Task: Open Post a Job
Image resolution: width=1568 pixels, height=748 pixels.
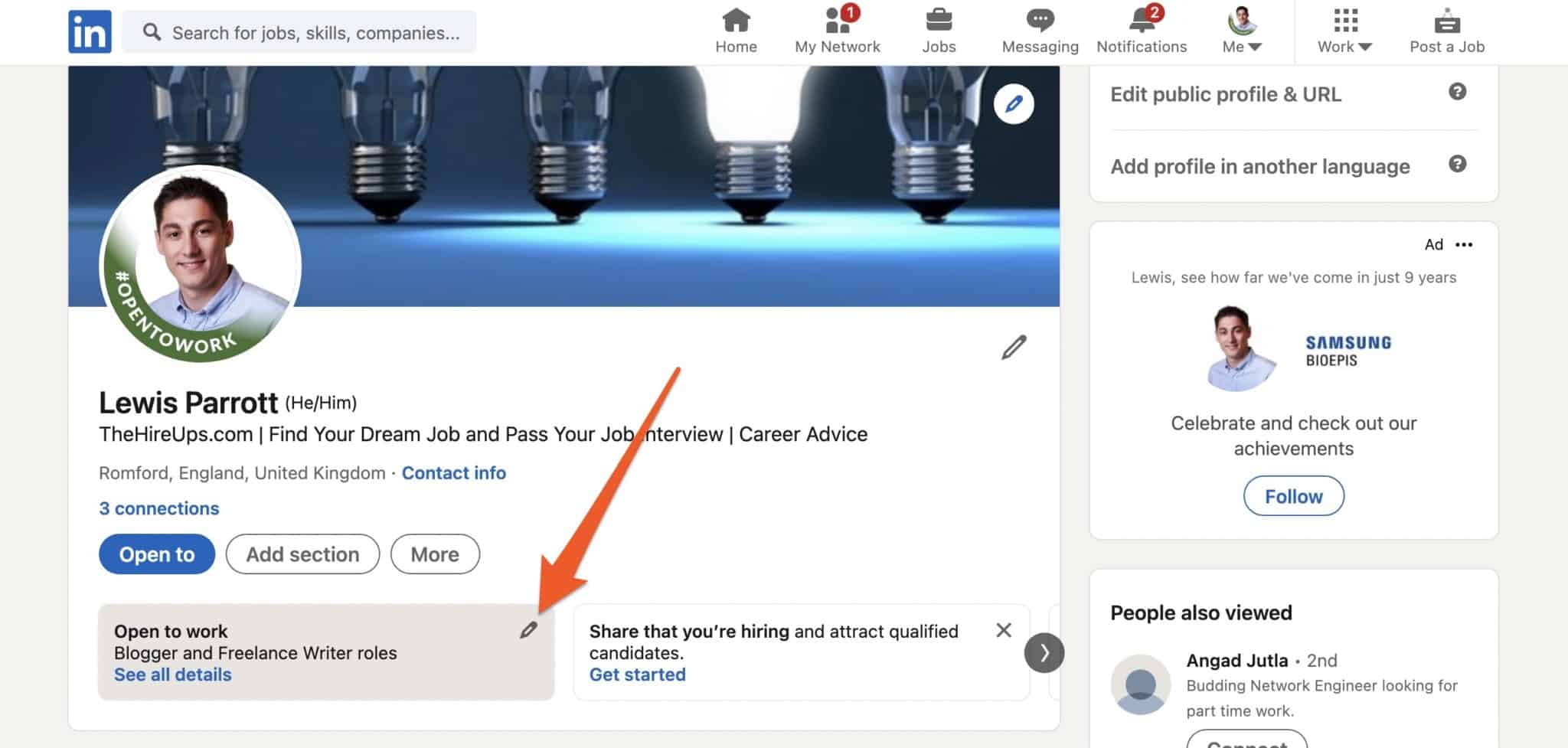Action: tap(1447, 31)
